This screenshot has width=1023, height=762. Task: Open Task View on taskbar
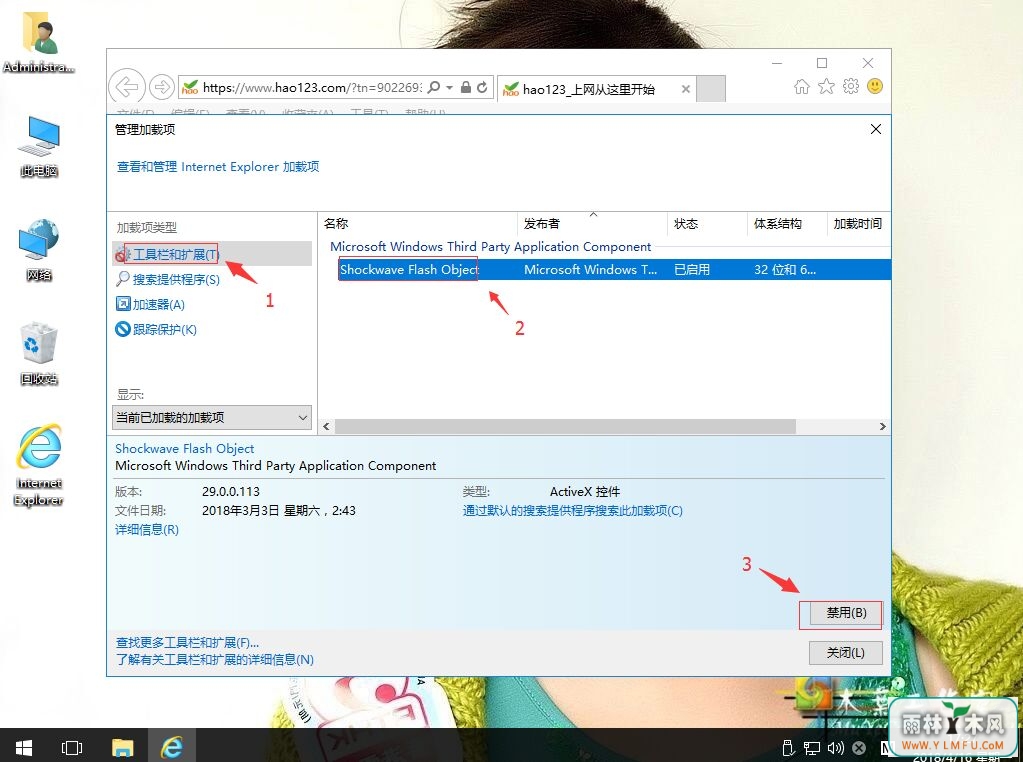click(x=72, y=748)
